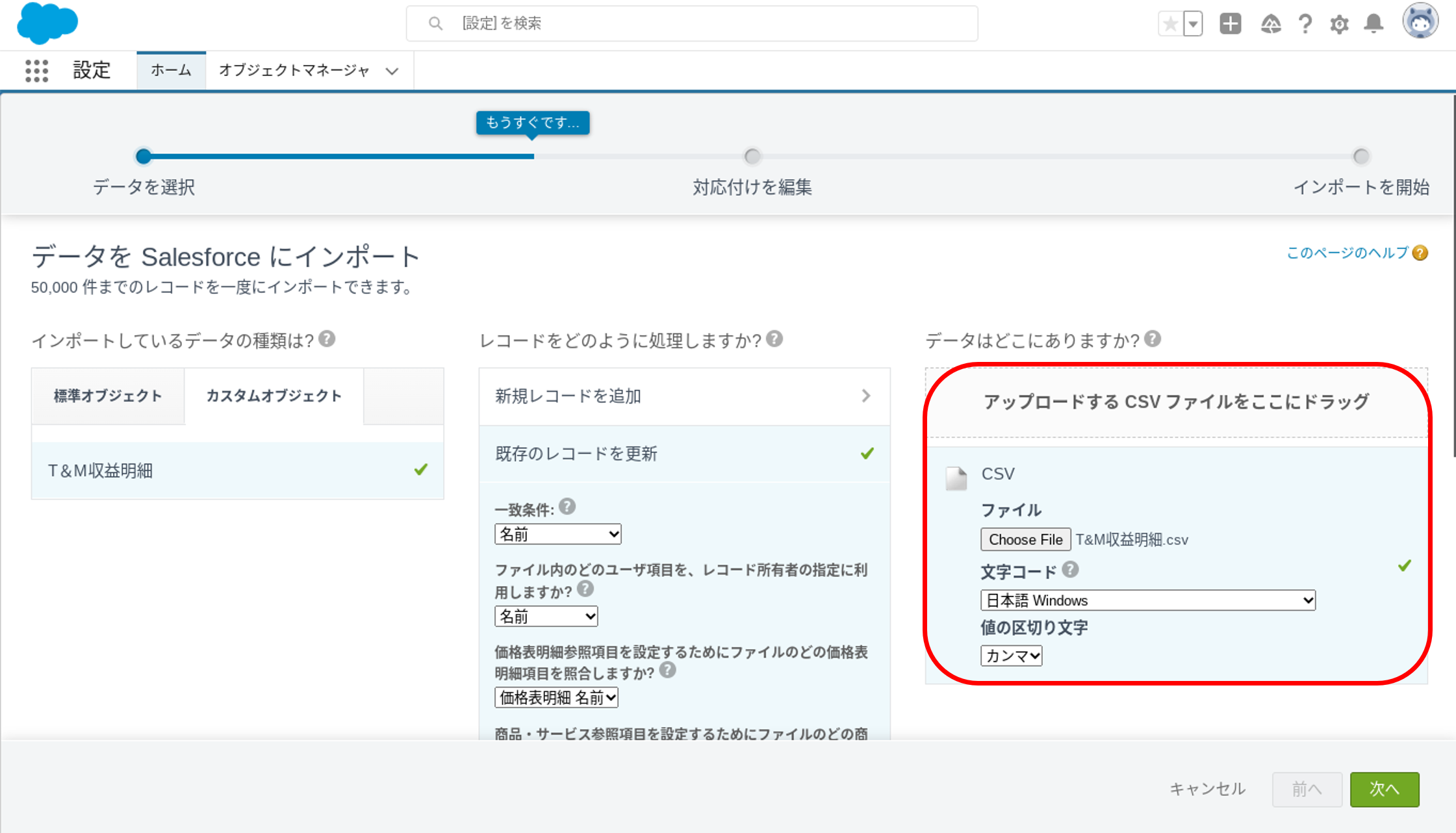Click the Salesforce cloud logo
This screenshot has width=1456, height=833.
pos(47,23)
